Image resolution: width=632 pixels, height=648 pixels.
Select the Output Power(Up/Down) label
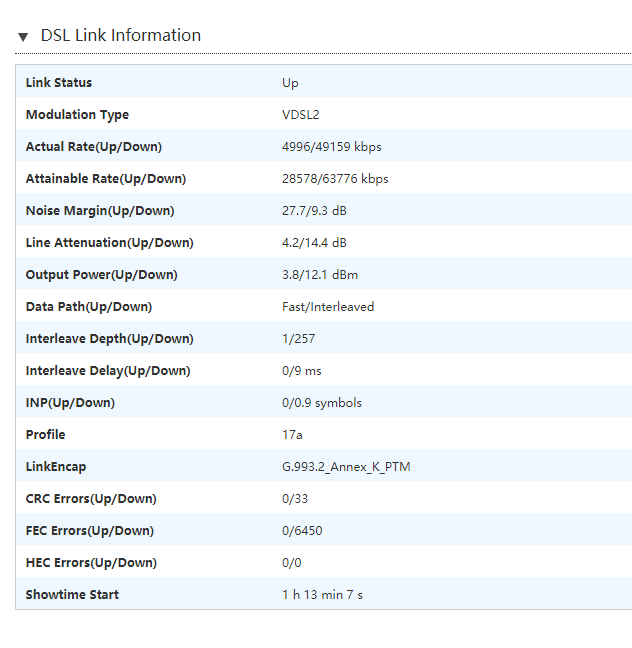point(101,275)
